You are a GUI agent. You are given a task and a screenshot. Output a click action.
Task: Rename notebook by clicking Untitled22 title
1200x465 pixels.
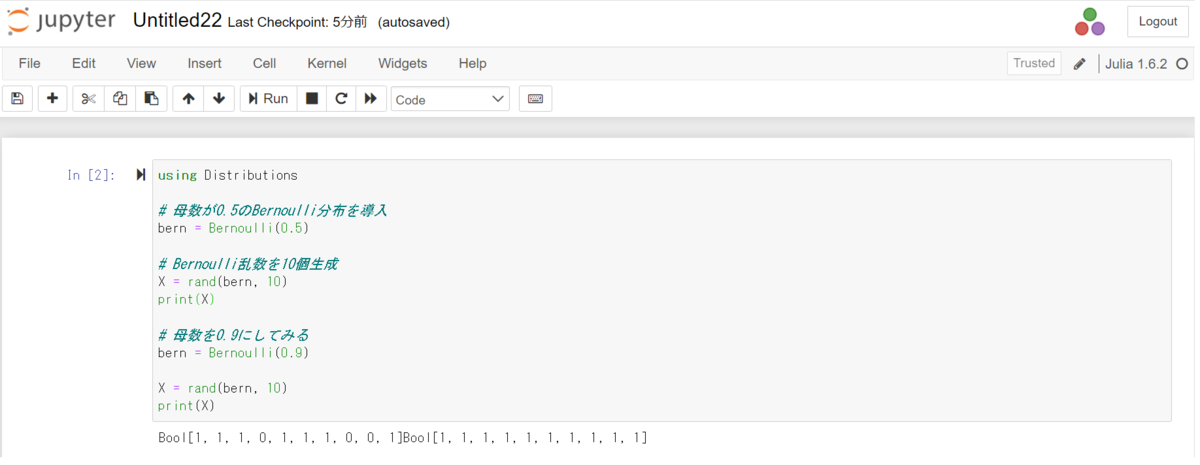177,21
